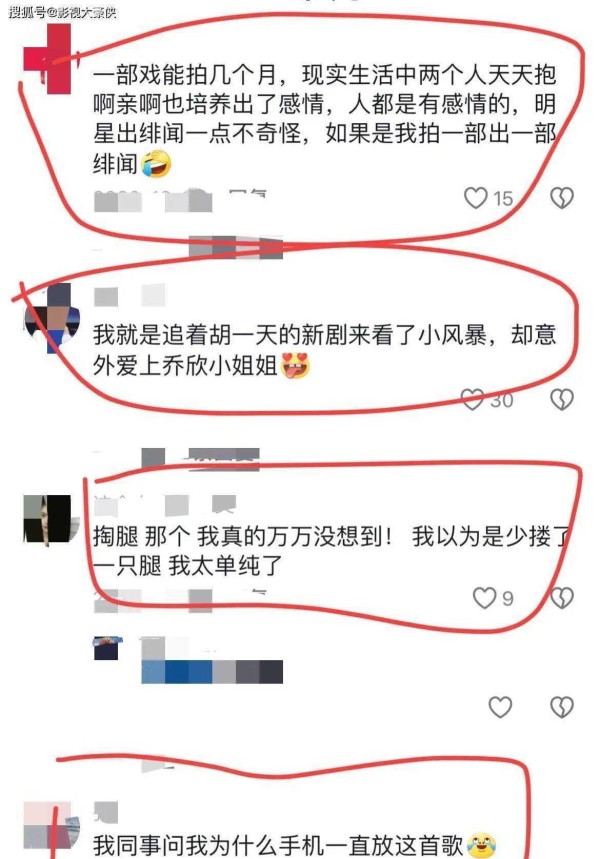Tap 搜狐号@影视大豪侠 watermark

62,12
